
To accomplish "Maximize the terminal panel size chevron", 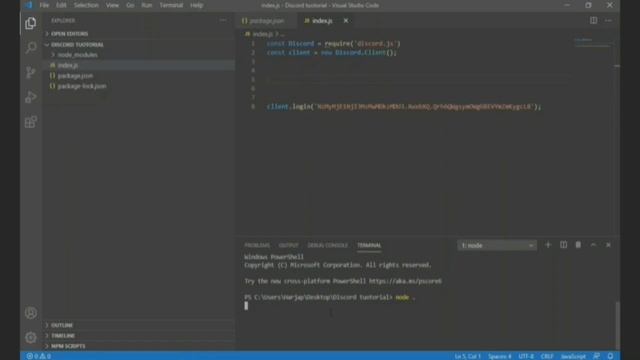I will point(593,245).
